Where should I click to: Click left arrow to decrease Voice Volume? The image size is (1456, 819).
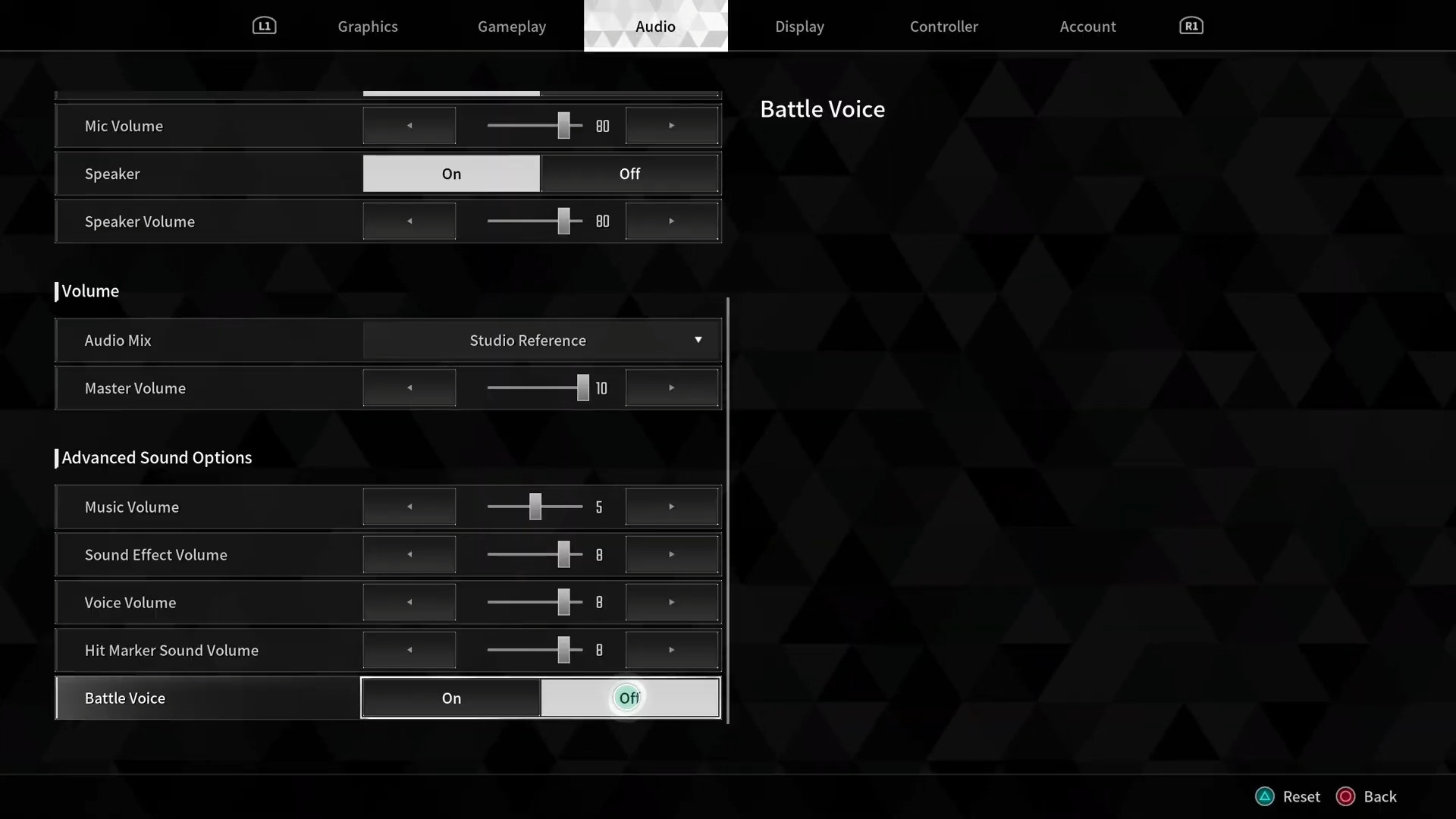click(409, 602)
